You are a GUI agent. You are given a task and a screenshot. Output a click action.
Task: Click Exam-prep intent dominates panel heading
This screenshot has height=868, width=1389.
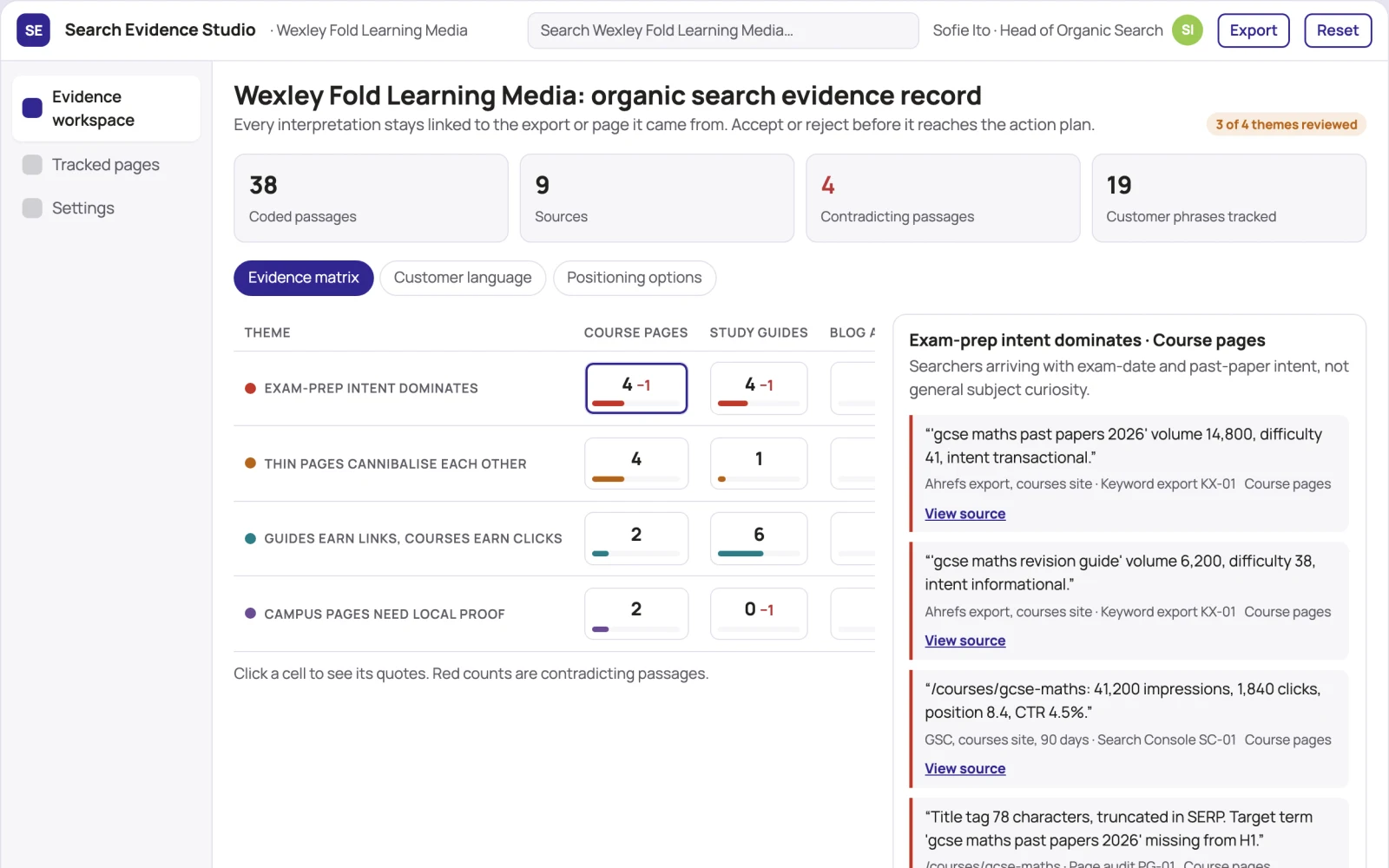point(1087,340)
